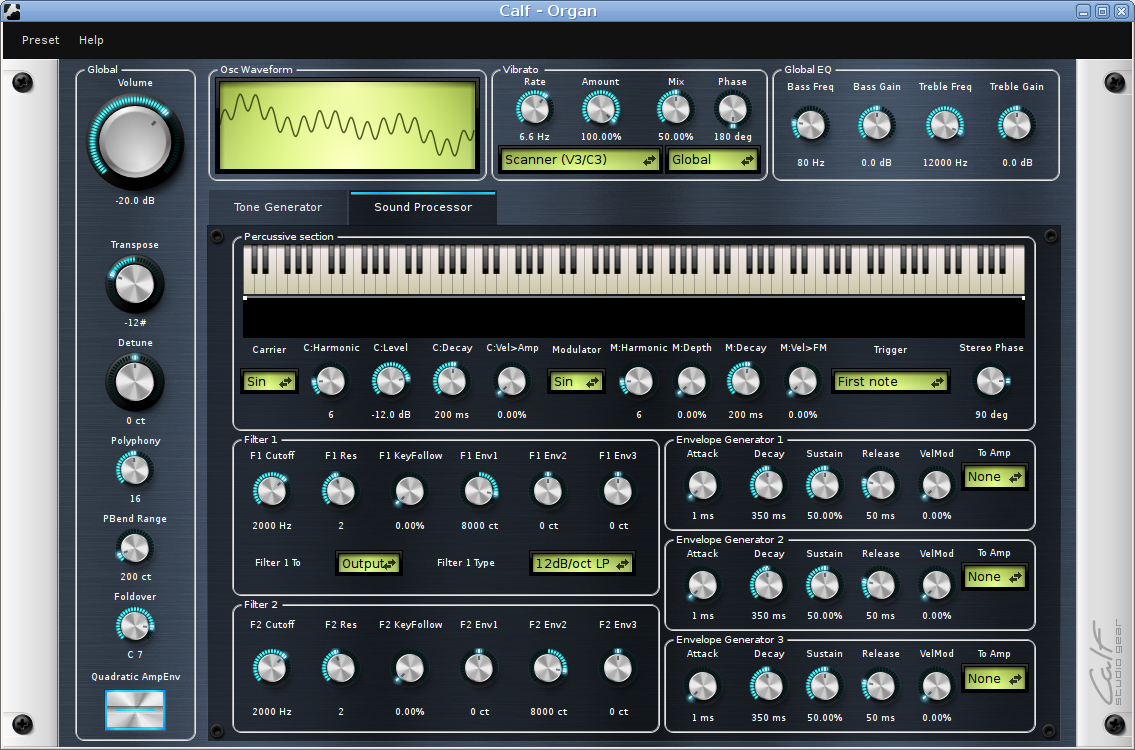Open the Modulator Sin waveform dropdown
This screenshot has height=750, width=1135.
pos(576,382)
